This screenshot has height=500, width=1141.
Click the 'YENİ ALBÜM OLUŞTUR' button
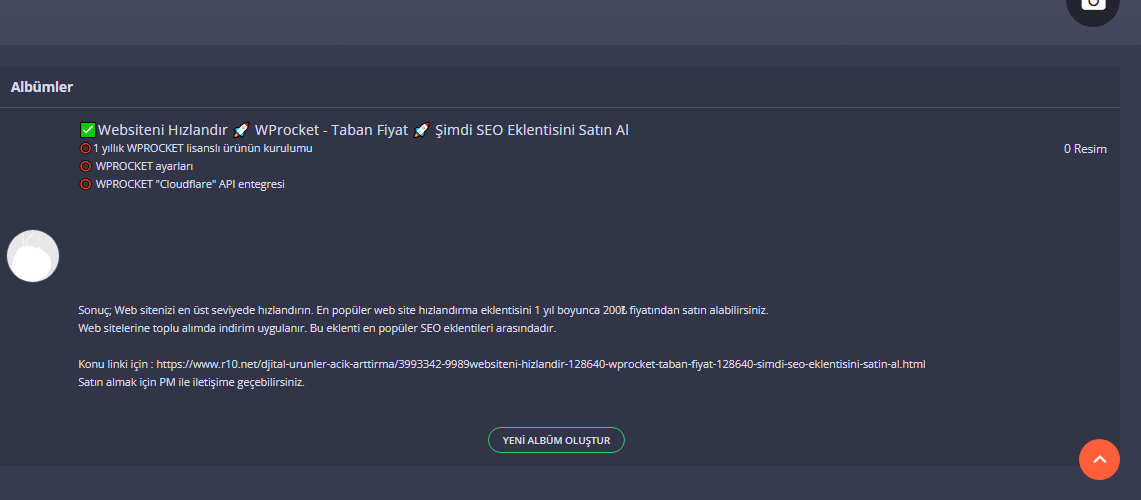point(556,440)
